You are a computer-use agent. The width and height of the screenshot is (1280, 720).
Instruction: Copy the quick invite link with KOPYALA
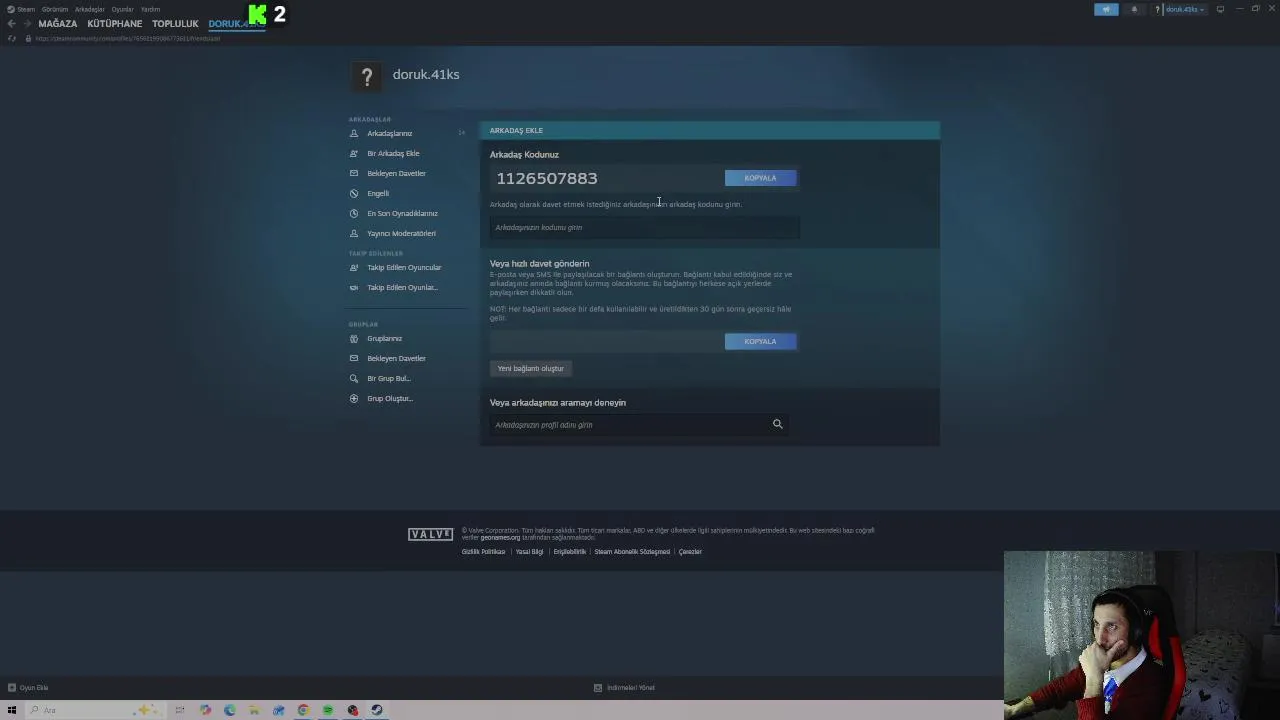(760, 341)
